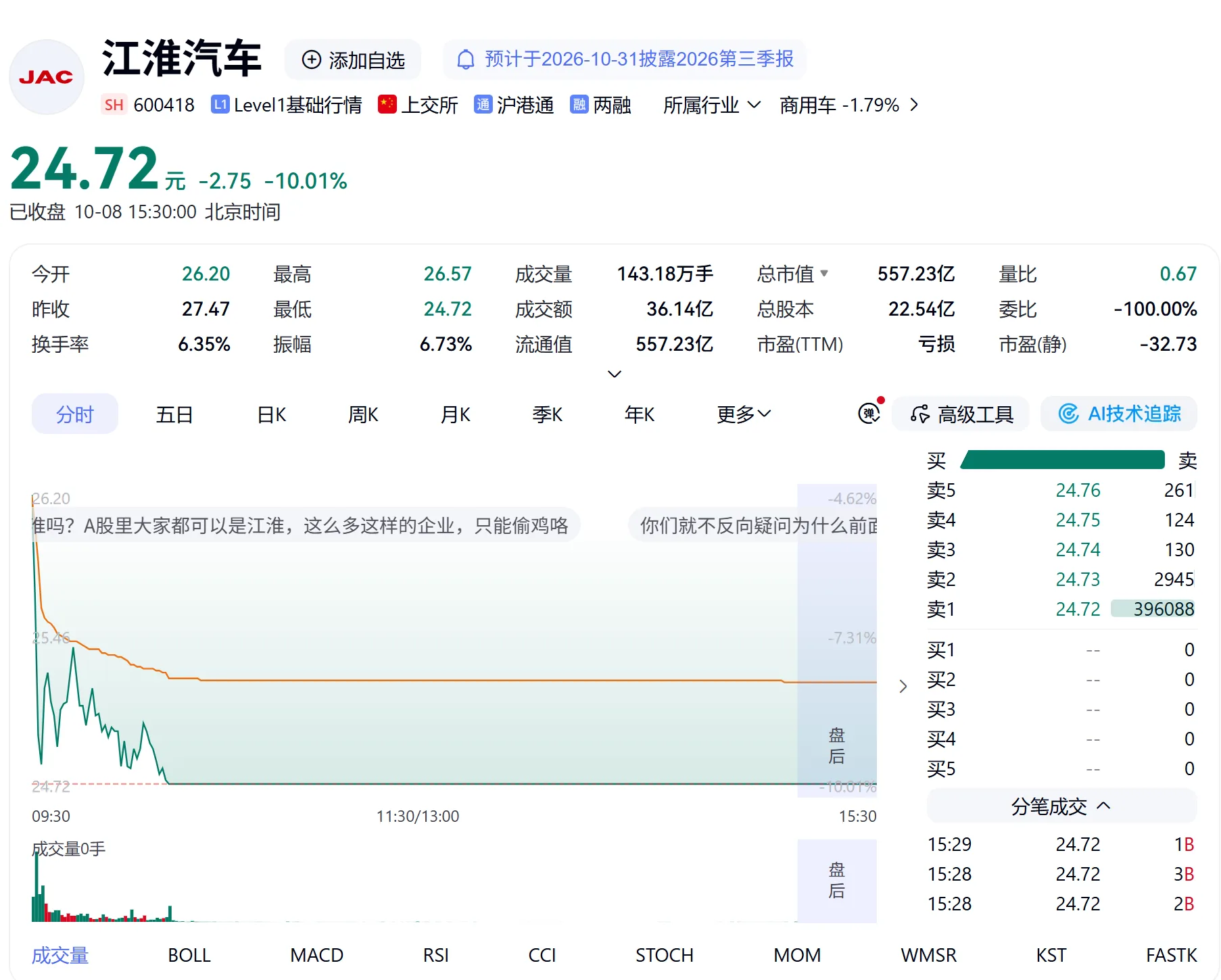
Task: Expand more quote stats with chevron below table
Action: coord(614,374)
